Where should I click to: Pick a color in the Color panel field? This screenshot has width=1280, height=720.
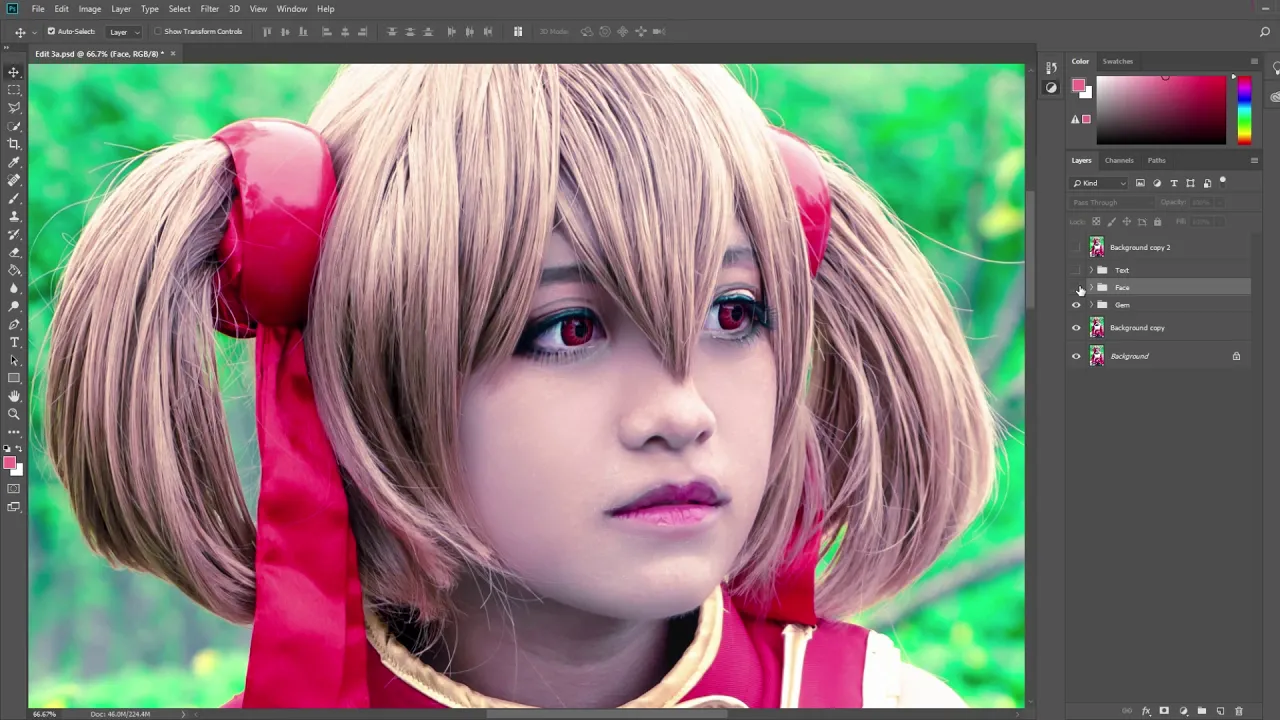pyautogui.click(x=1161, y=110)
